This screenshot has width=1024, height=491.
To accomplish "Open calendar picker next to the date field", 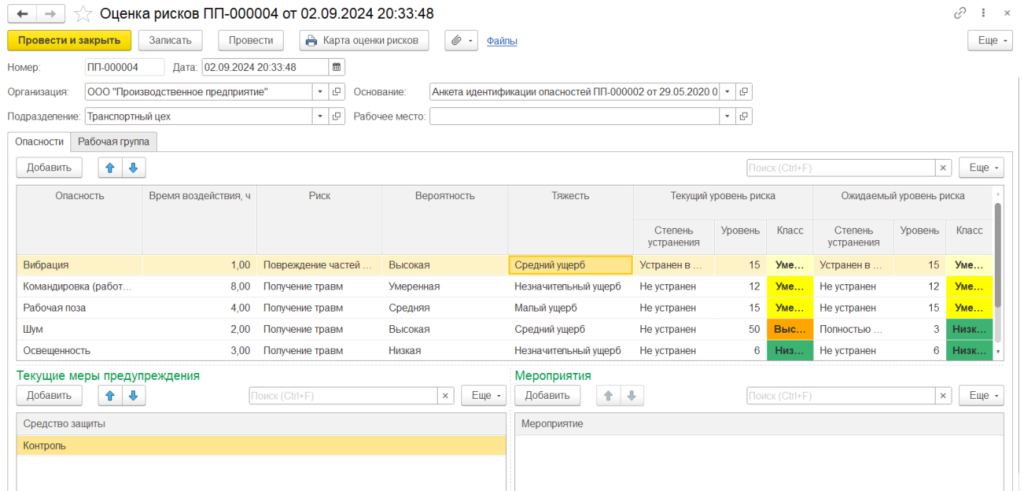I will (337, 67).
